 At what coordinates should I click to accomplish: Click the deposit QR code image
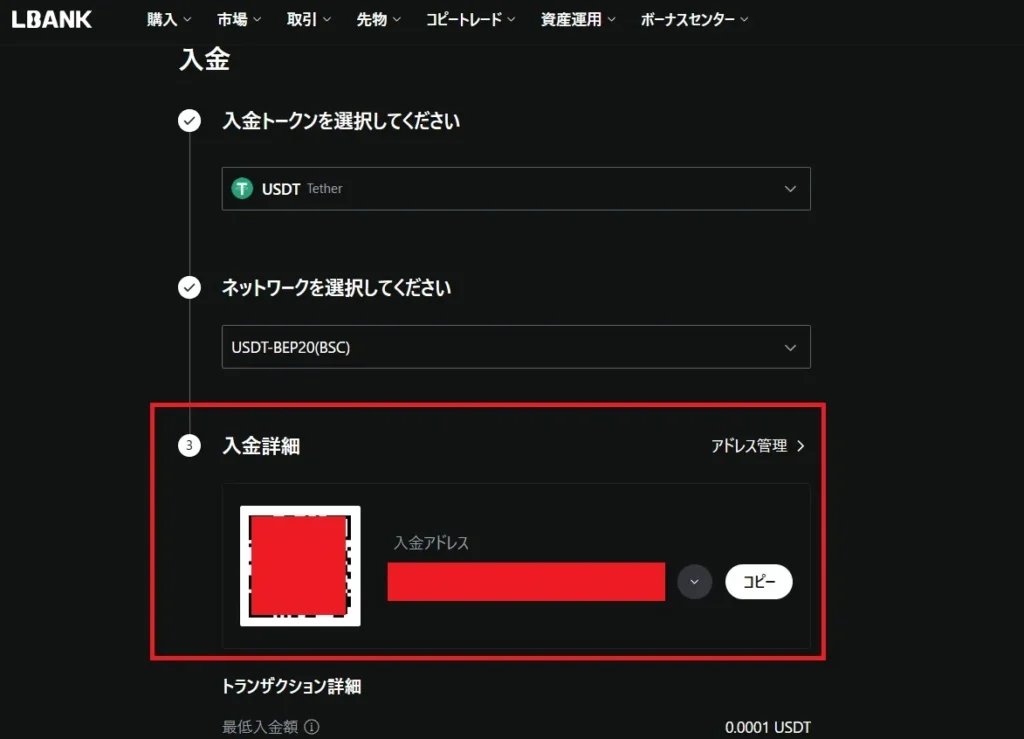click(x=300, y=566)
